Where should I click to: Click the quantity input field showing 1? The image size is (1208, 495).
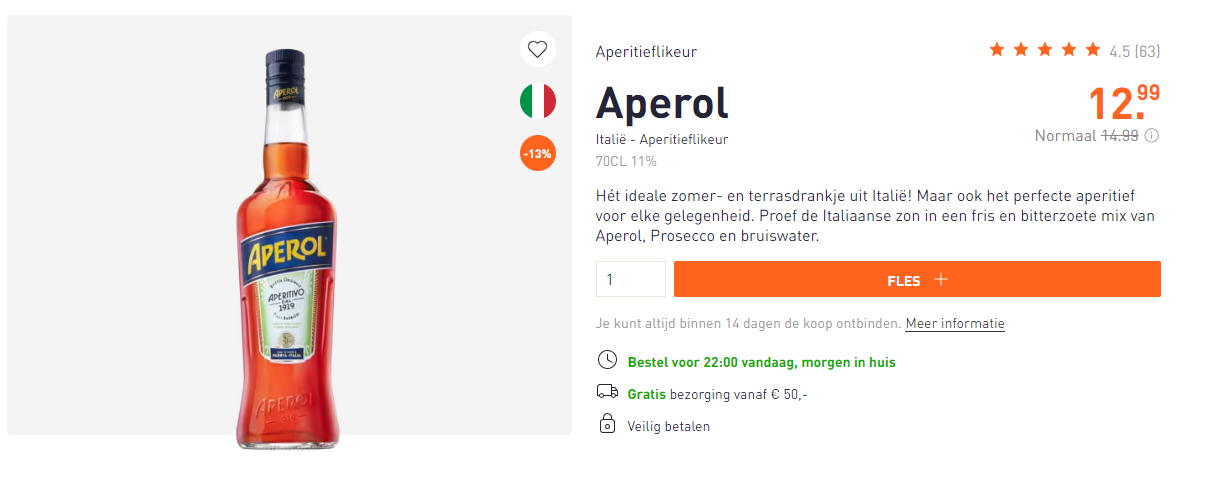tap(631, 279)
